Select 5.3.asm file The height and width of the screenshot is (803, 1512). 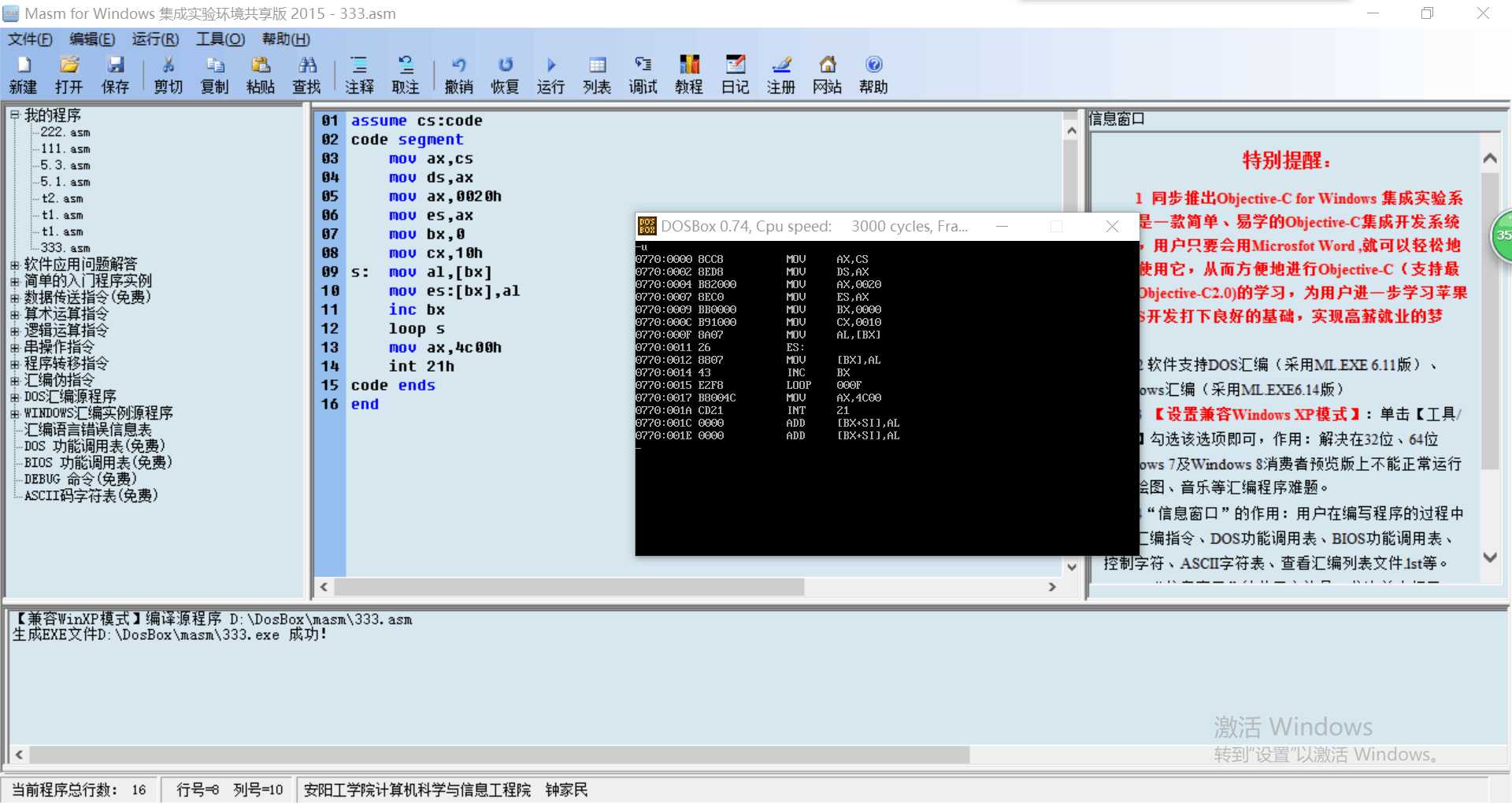click(65, 165)
